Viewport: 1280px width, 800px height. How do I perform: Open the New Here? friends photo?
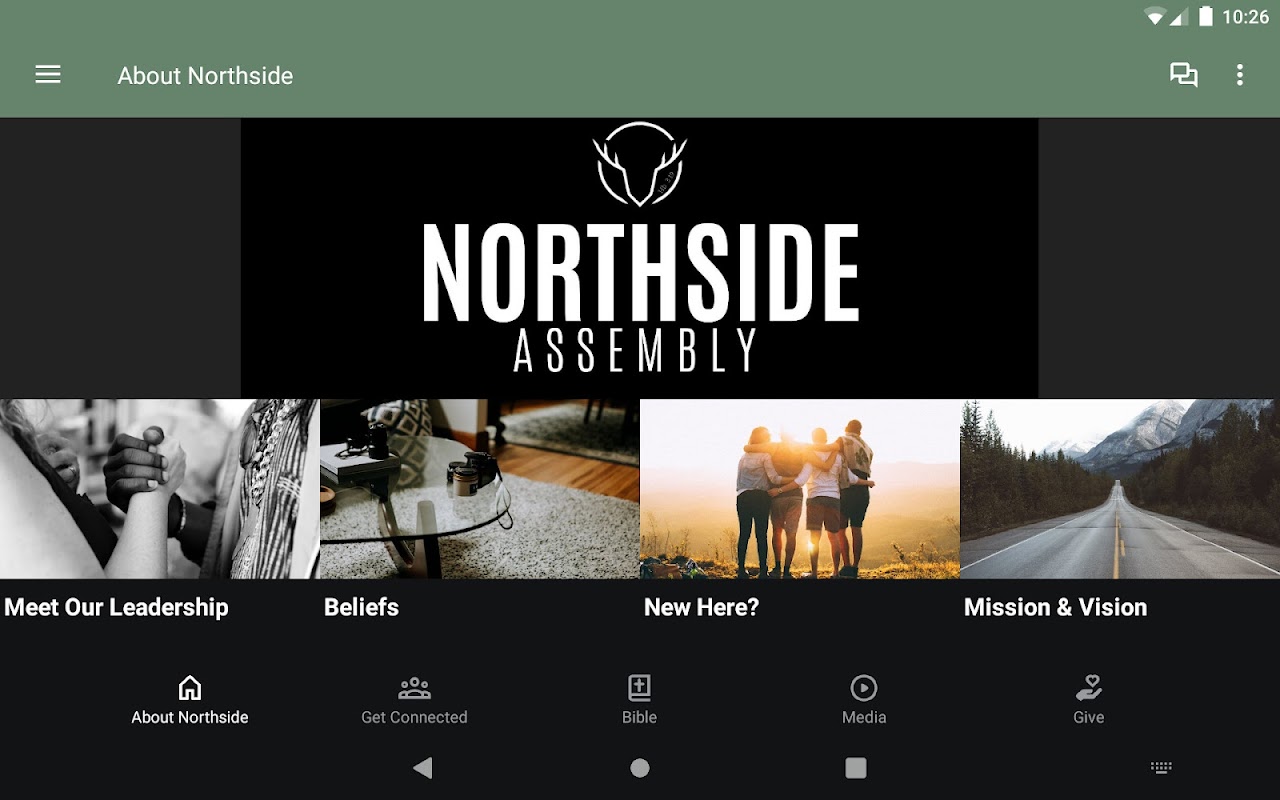800,489
